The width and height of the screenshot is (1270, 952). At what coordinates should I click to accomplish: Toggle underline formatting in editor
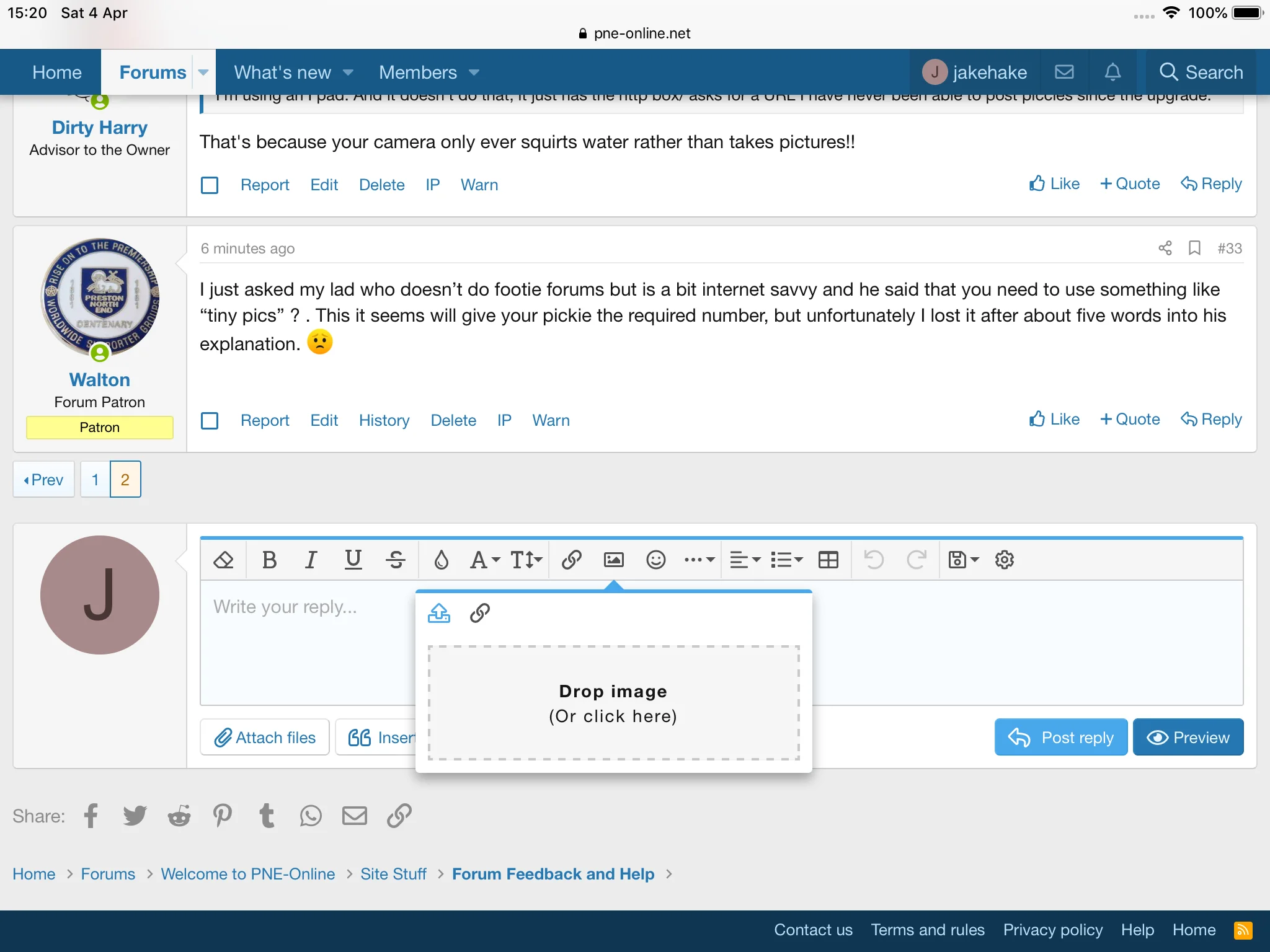353,560
